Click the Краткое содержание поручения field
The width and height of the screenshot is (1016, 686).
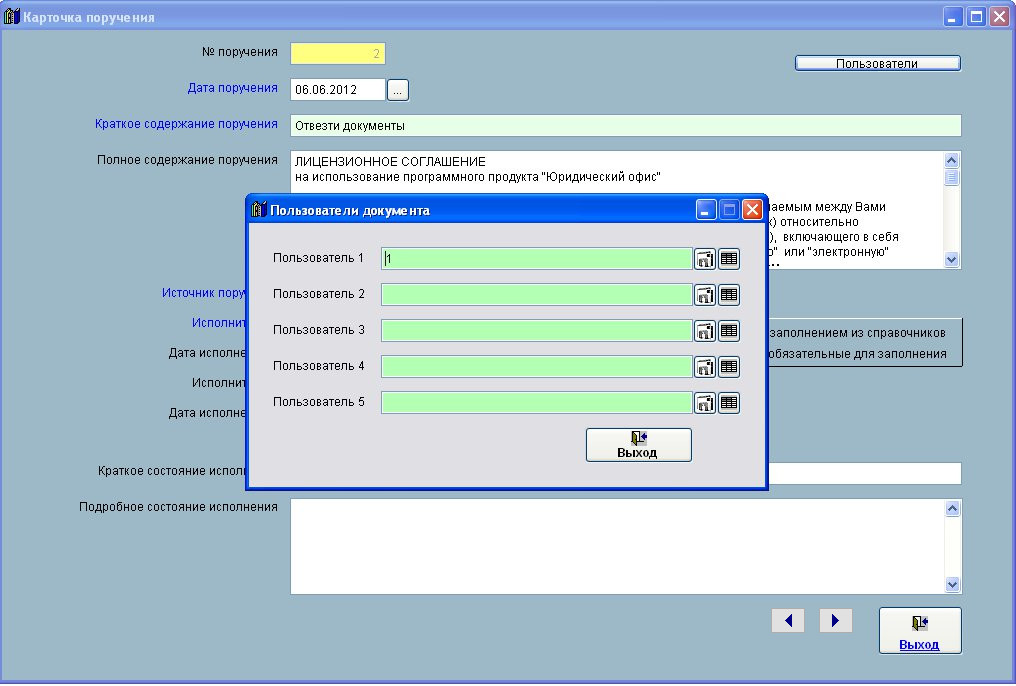(625, 125)
